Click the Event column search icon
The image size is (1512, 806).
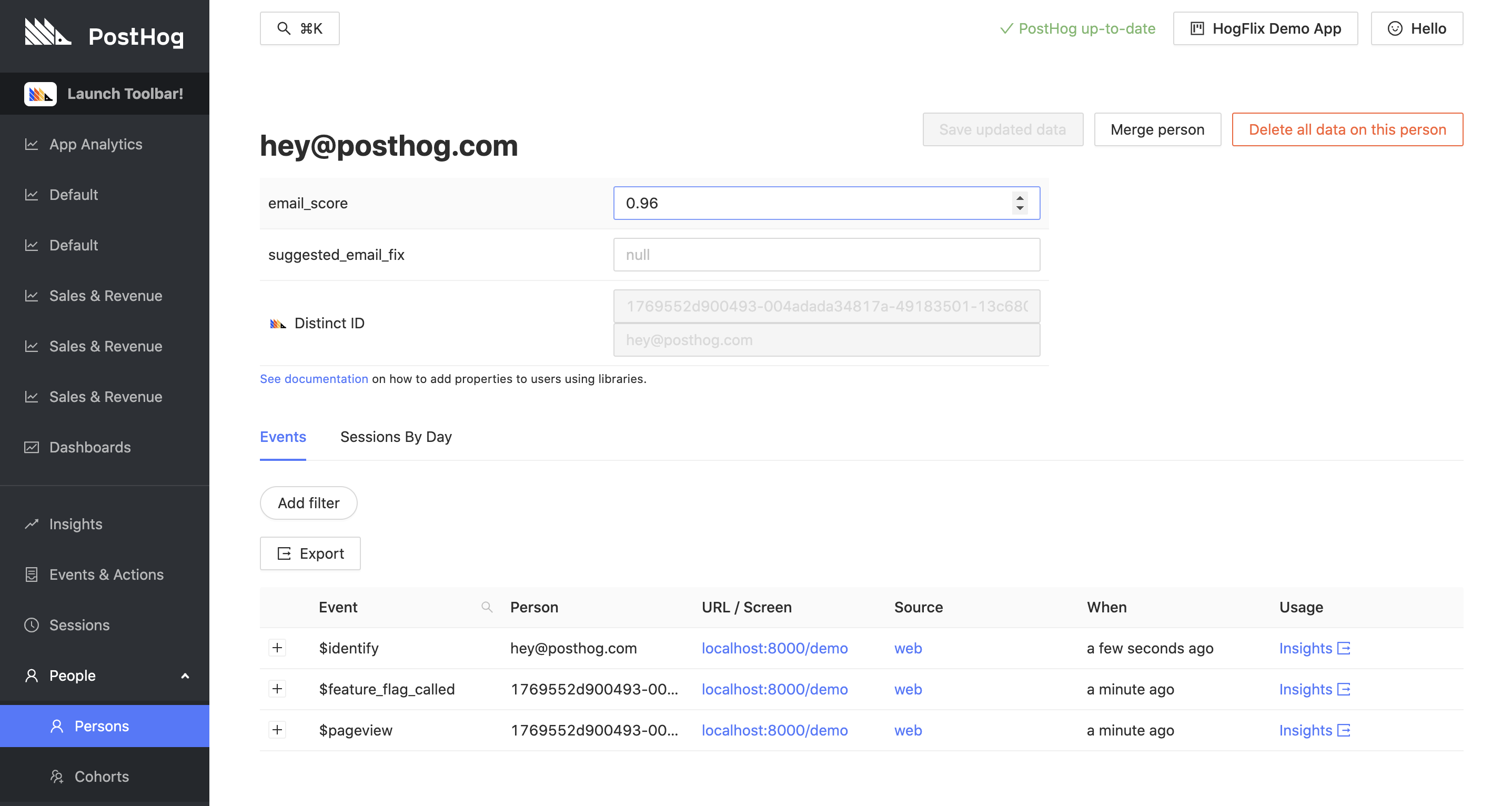(x=487, y=607)
